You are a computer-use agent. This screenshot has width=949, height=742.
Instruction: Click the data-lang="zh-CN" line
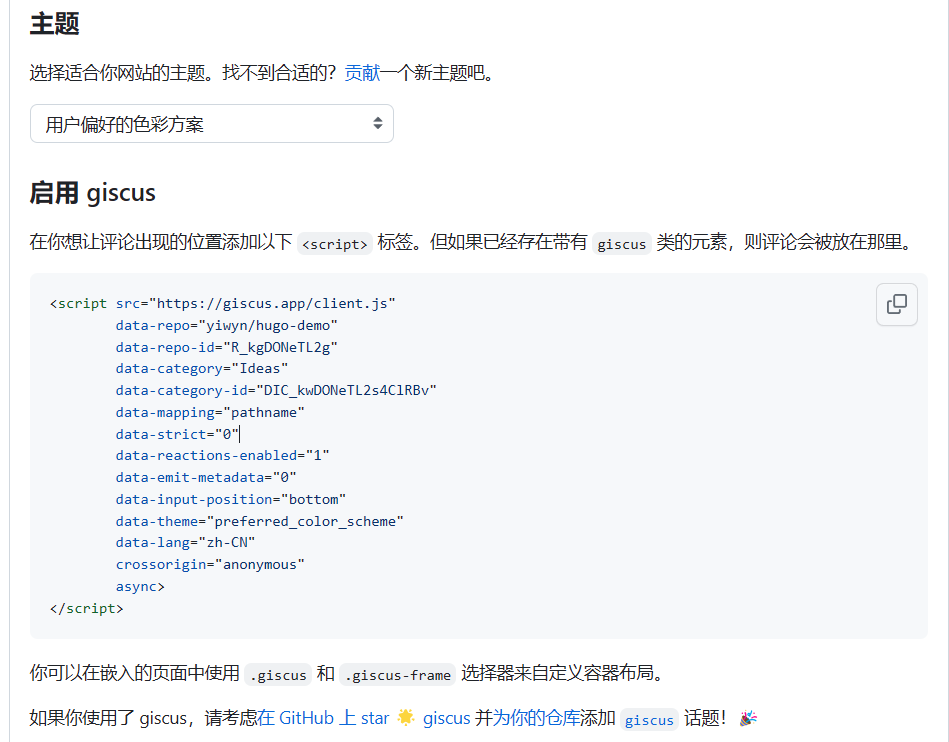click(x=185, y=543)
